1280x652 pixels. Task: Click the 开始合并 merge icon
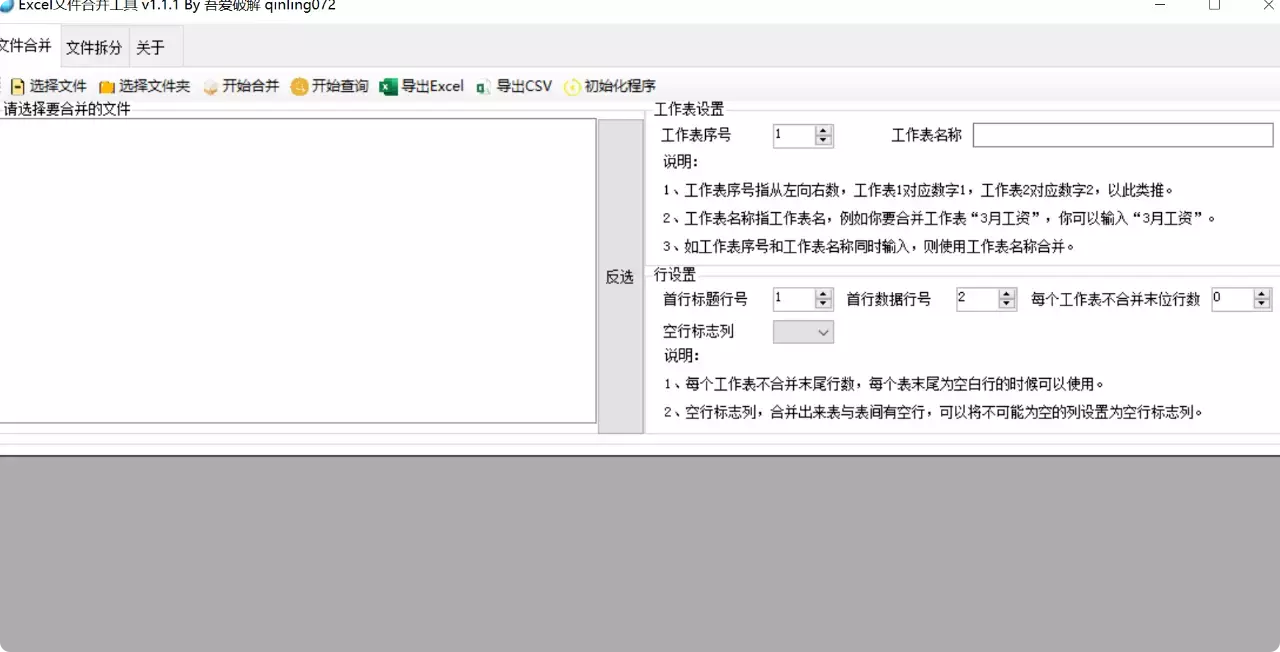click(x=210, y=86)
